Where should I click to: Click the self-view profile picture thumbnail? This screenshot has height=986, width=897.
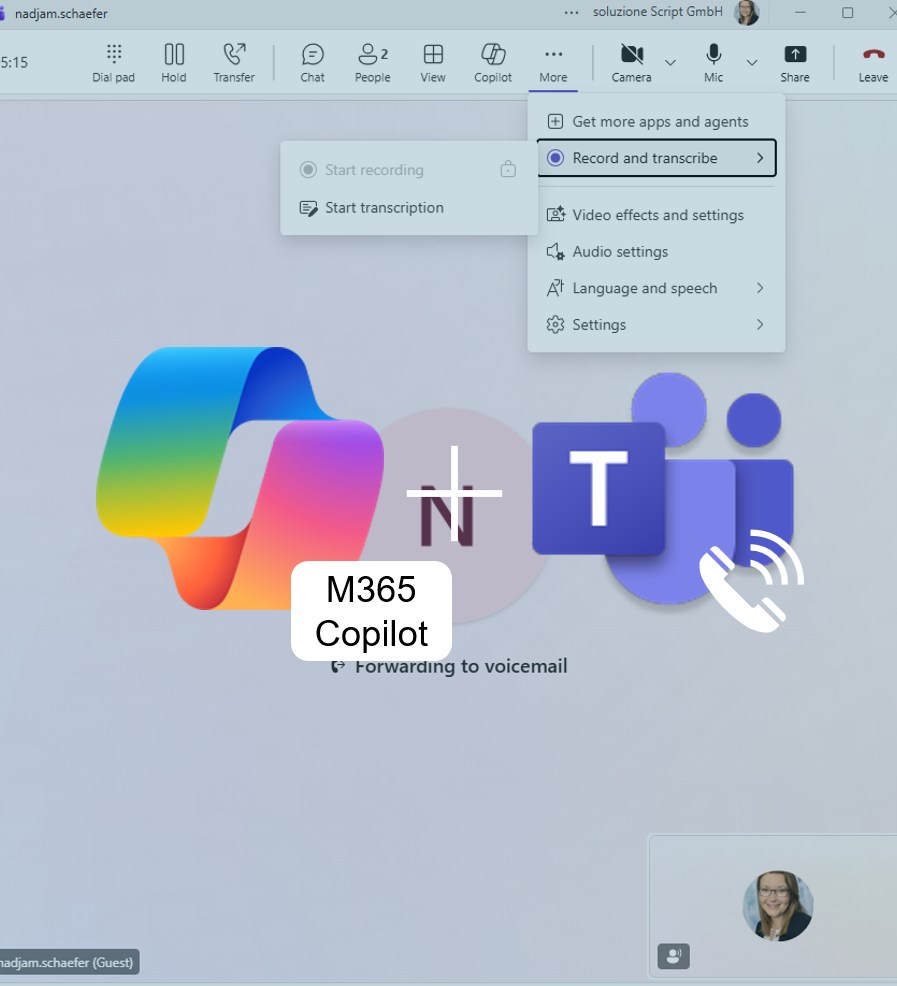[777, 905]
